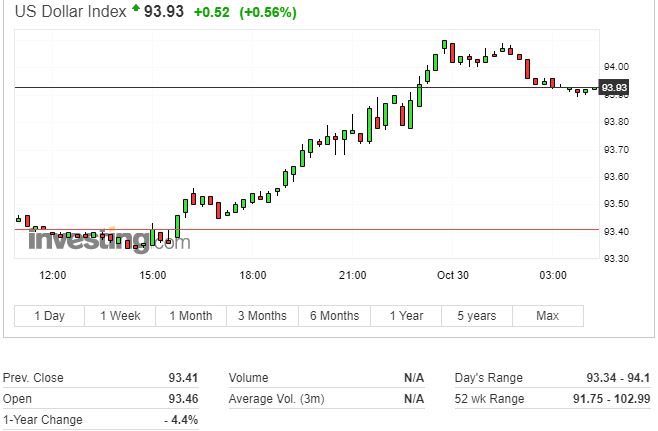Switch to the 1 Week range tab
The image size is (658, 431).
point(120,316)
